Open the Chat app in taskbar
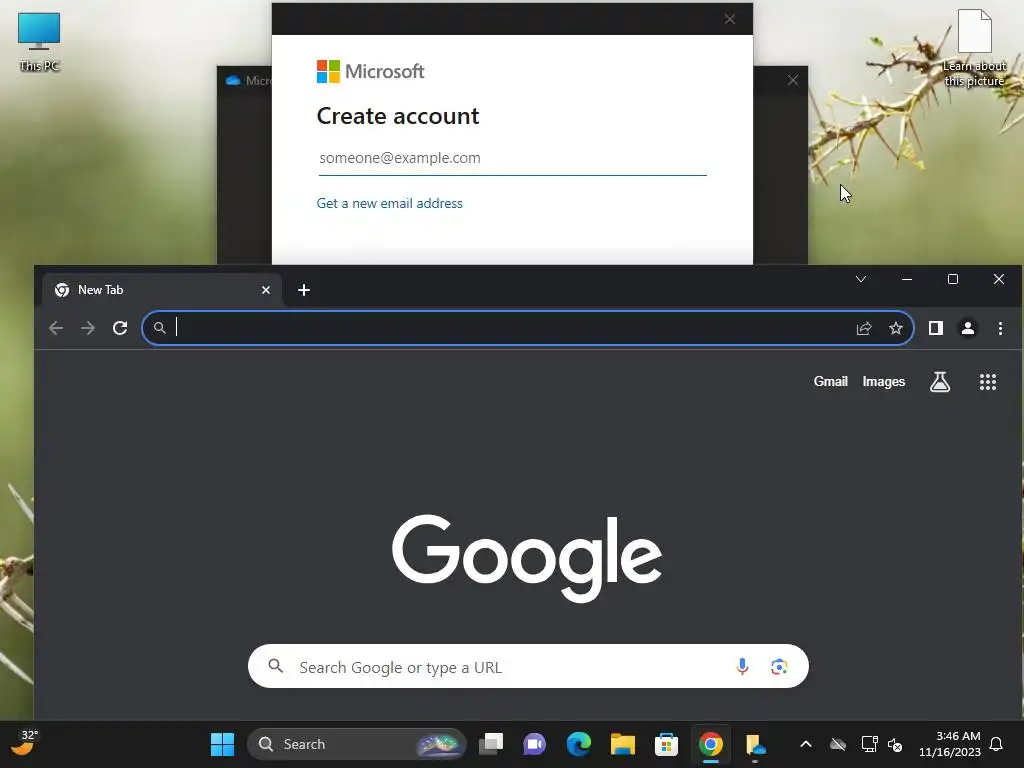 [534, 744]
